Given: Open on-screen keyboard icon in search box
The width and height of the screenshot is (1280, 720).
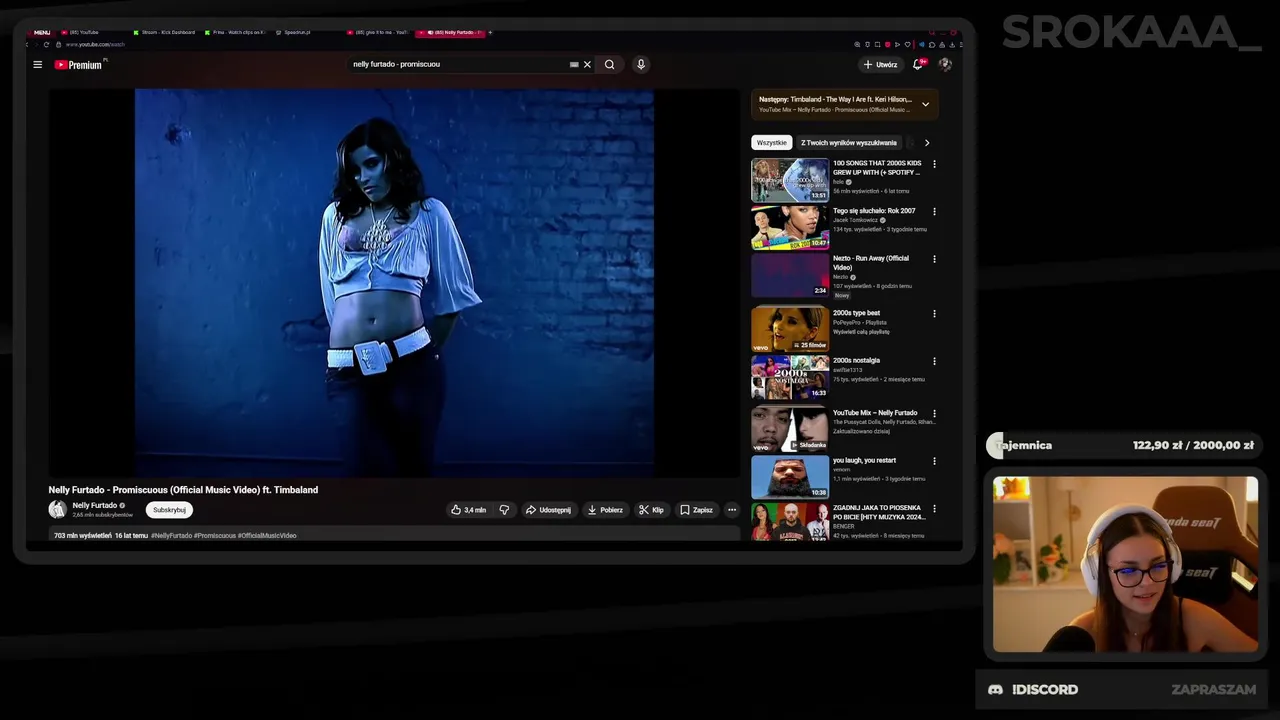Looking at the screenshot, I should point(574,64).
